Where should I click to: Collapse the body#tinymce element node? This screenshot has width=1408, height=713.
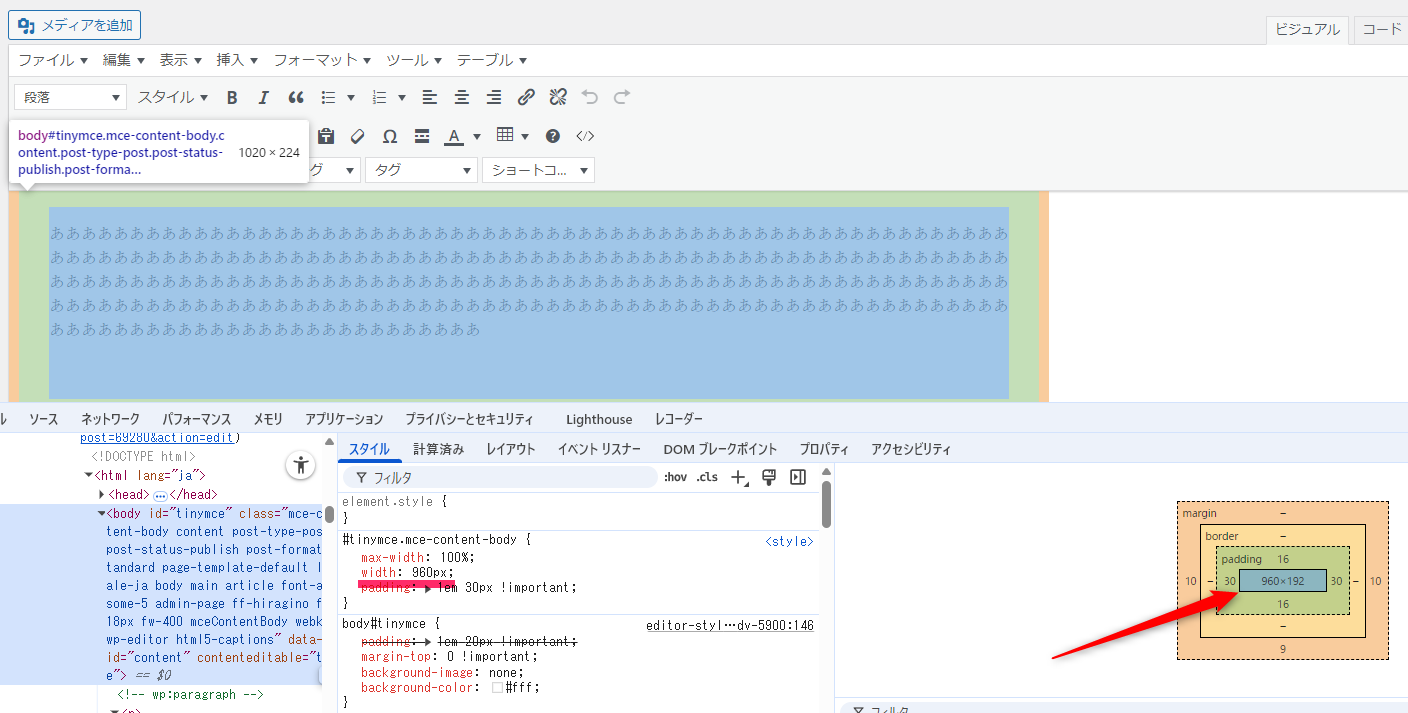point(102,514)
